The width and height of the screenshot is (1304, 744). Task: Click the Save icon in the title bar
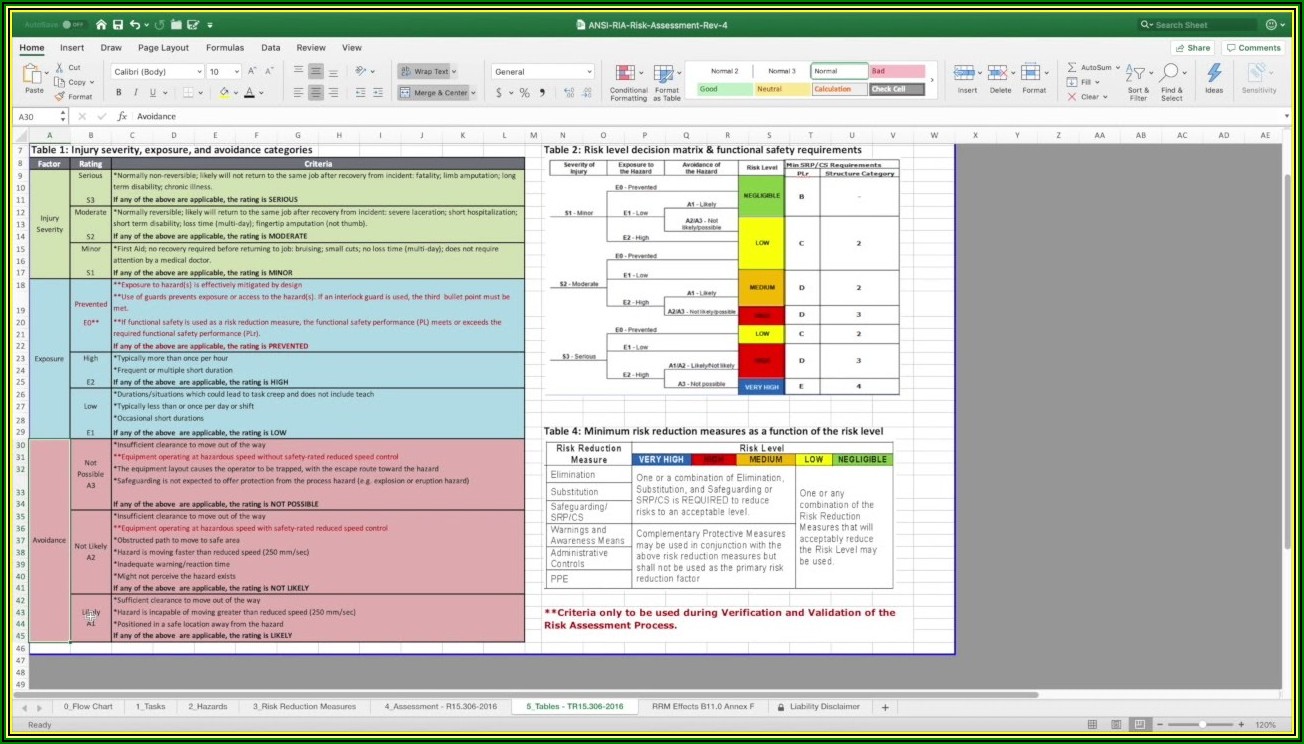[x=118, y=24]
